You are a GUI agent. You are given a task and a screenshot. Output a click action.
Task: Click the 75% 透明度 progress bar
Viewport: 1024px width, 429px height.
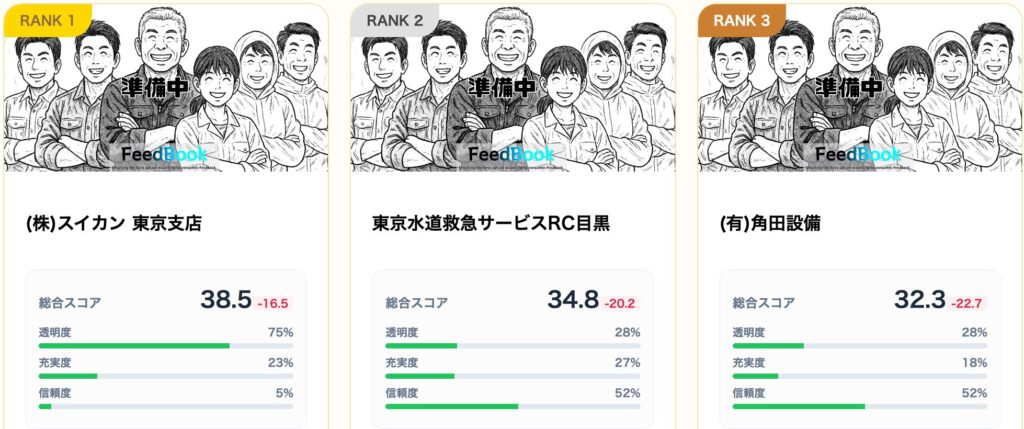(x=165, y=346)
